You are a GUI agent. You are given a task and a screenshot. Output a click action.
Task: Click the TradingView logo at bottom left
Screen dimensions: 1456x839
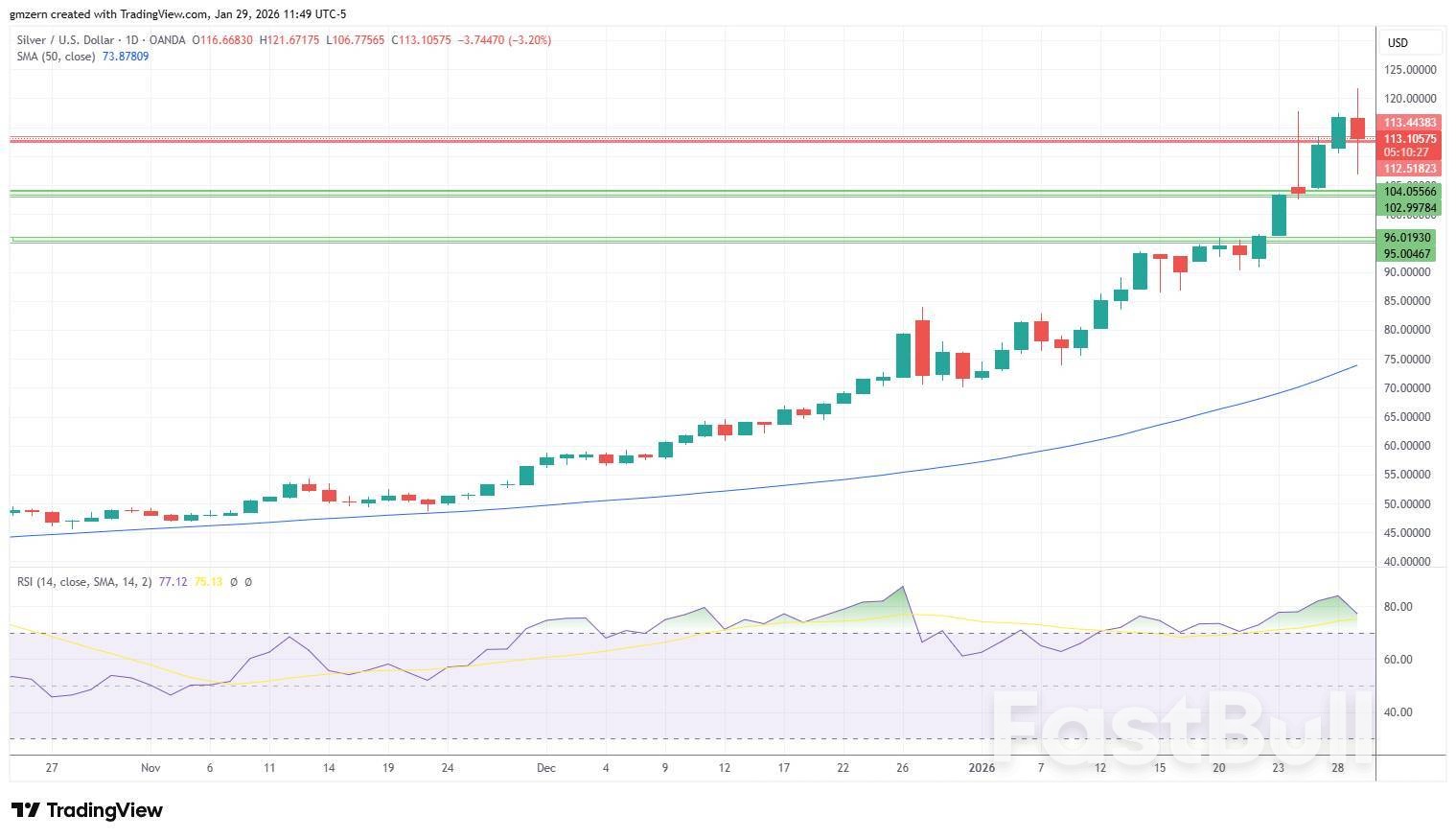point(87,810)
